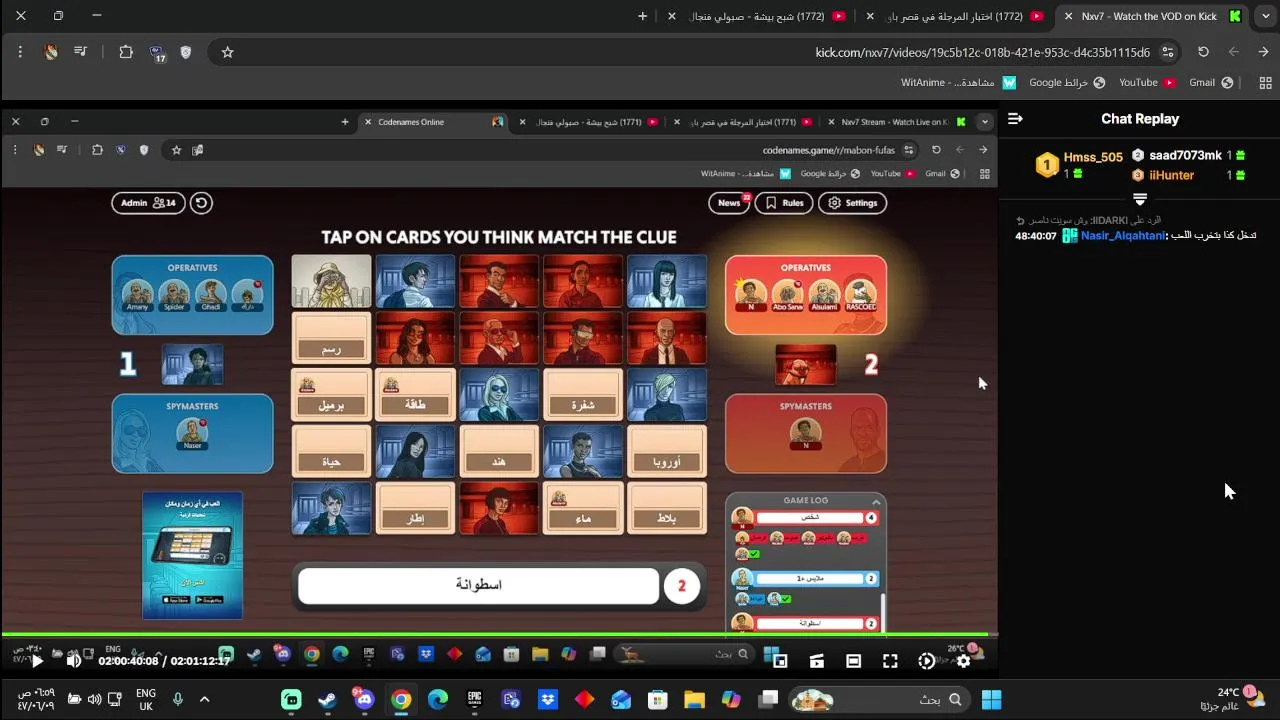1280x720 pixels.
Task: Show hidden system tray icons
Action: [x=204, y=700]
